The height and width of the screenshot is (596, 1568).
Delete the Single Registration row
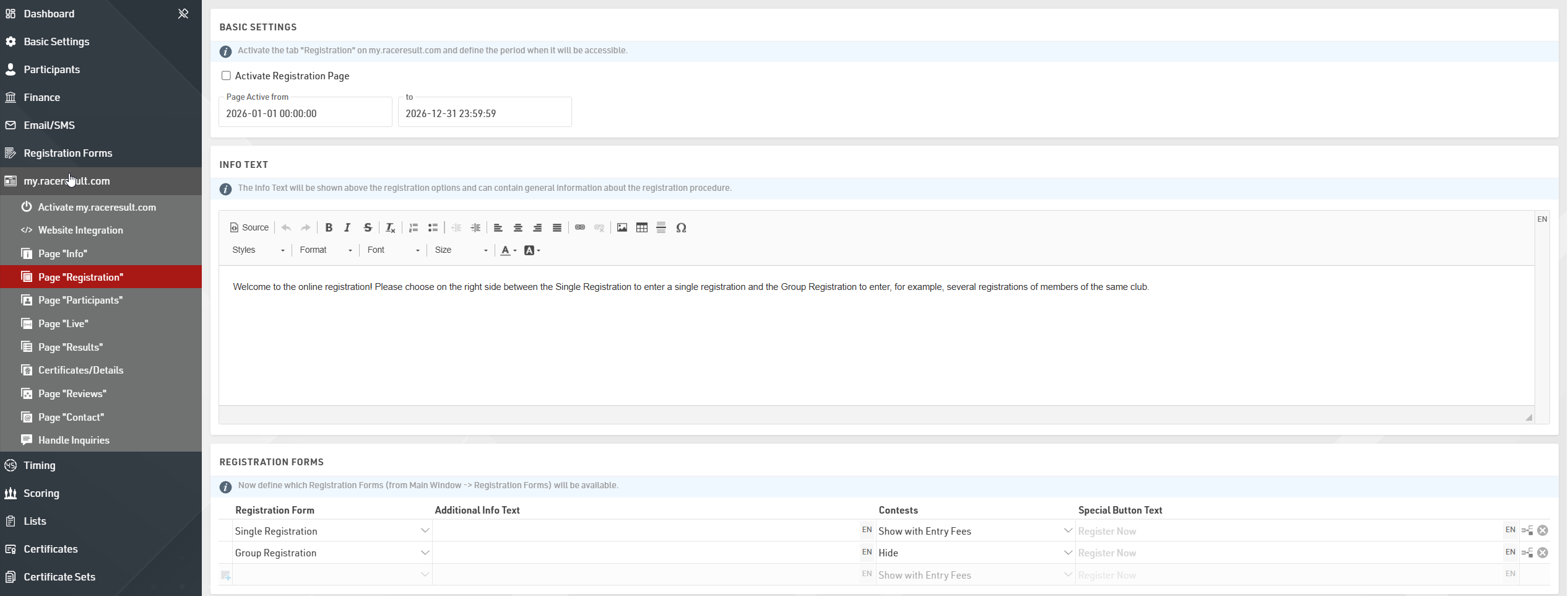(1543, 530)
